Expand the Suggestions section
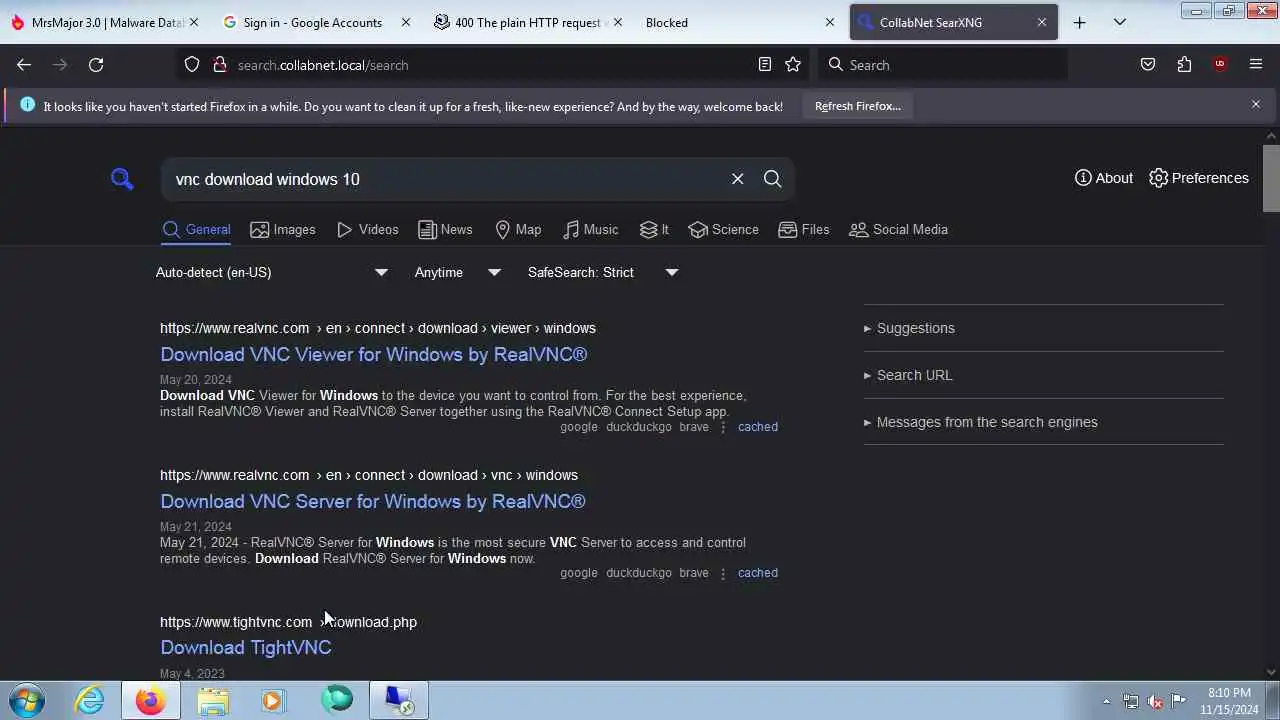 909,328
